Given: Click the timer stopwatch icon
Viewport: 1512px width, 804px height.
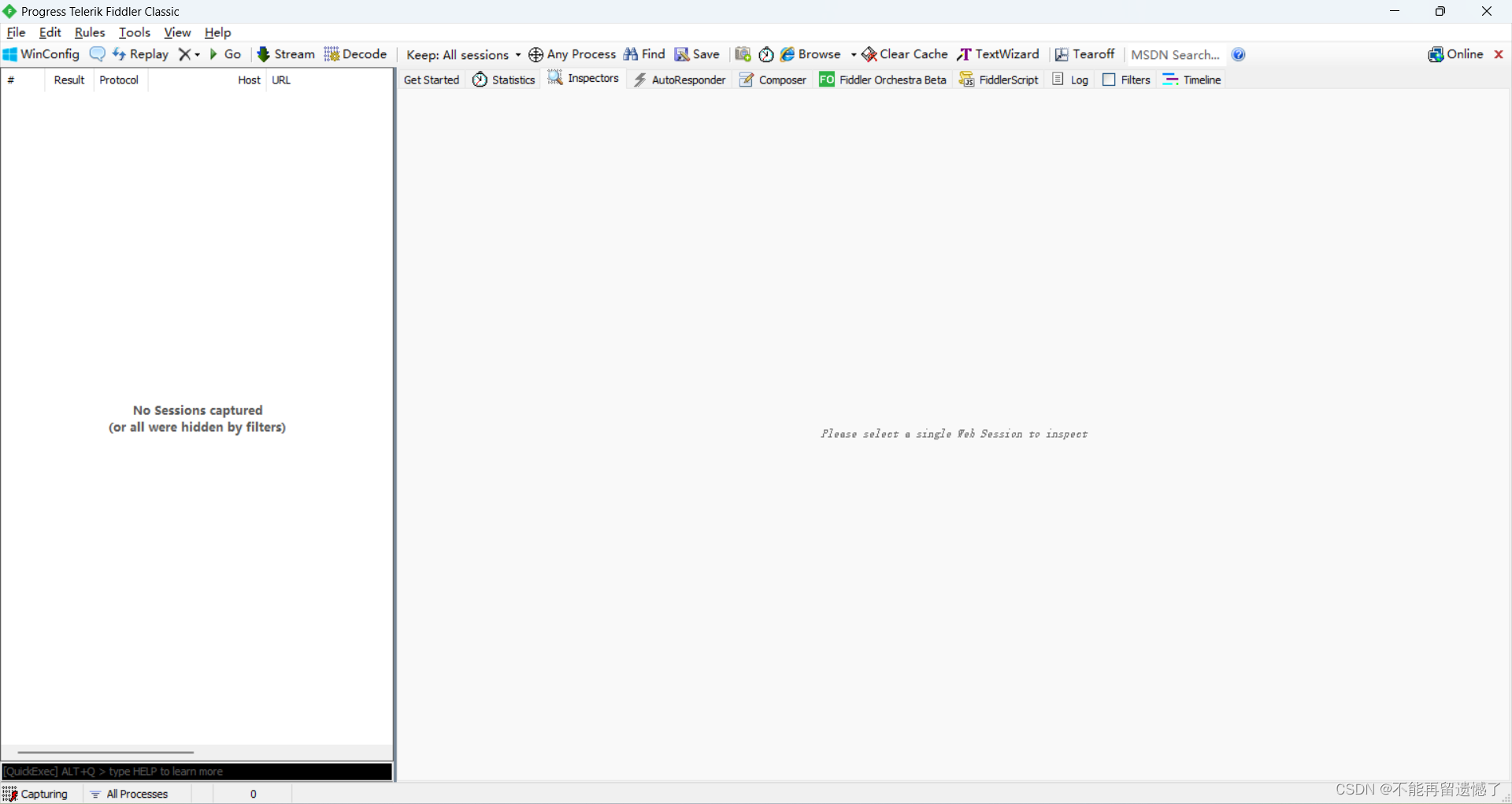Looking at the screenshot, I should 766,54.
